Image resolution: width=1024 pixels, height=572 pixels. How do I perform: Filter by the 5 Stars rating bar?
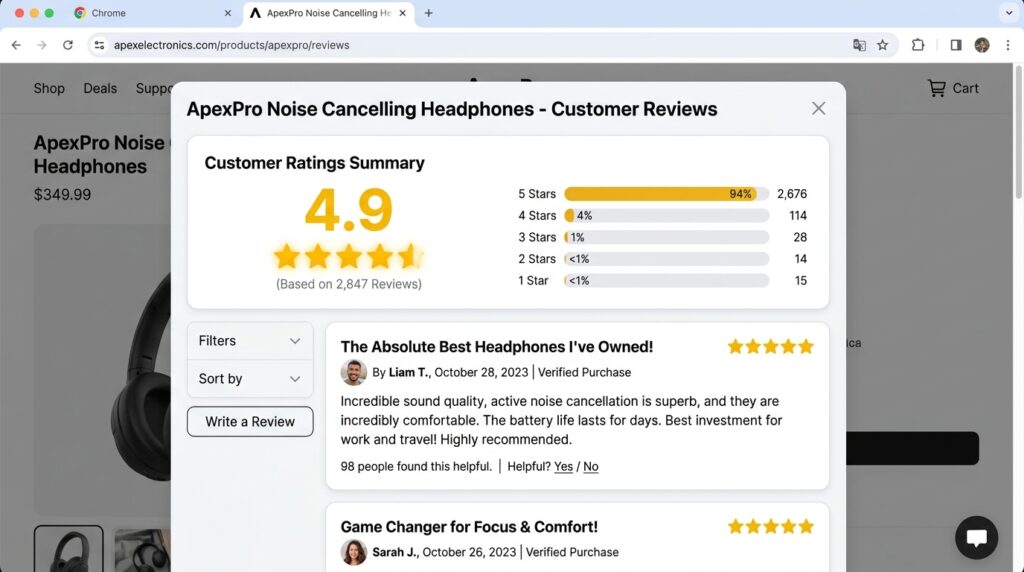pos(666,194)
